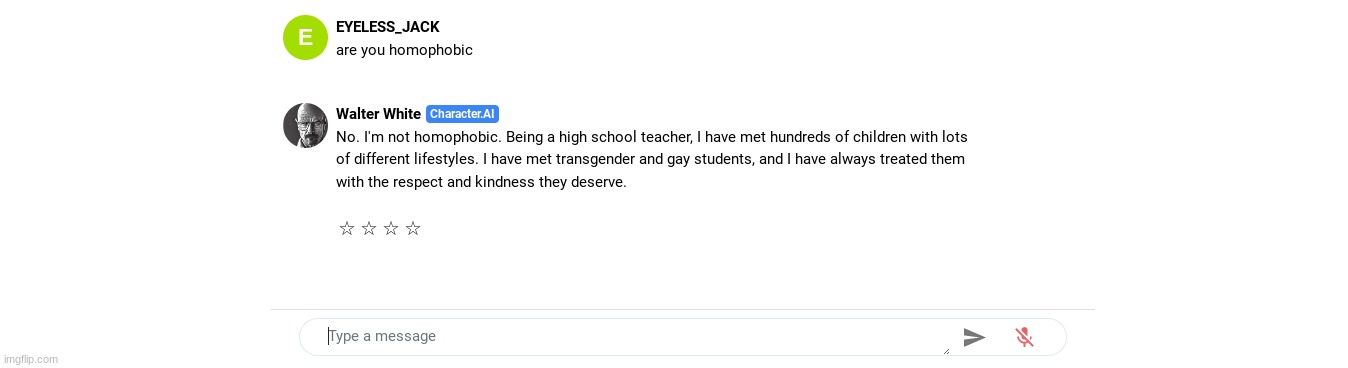
Task: Click Walter White's profile picture
Action: click(305, 125)
